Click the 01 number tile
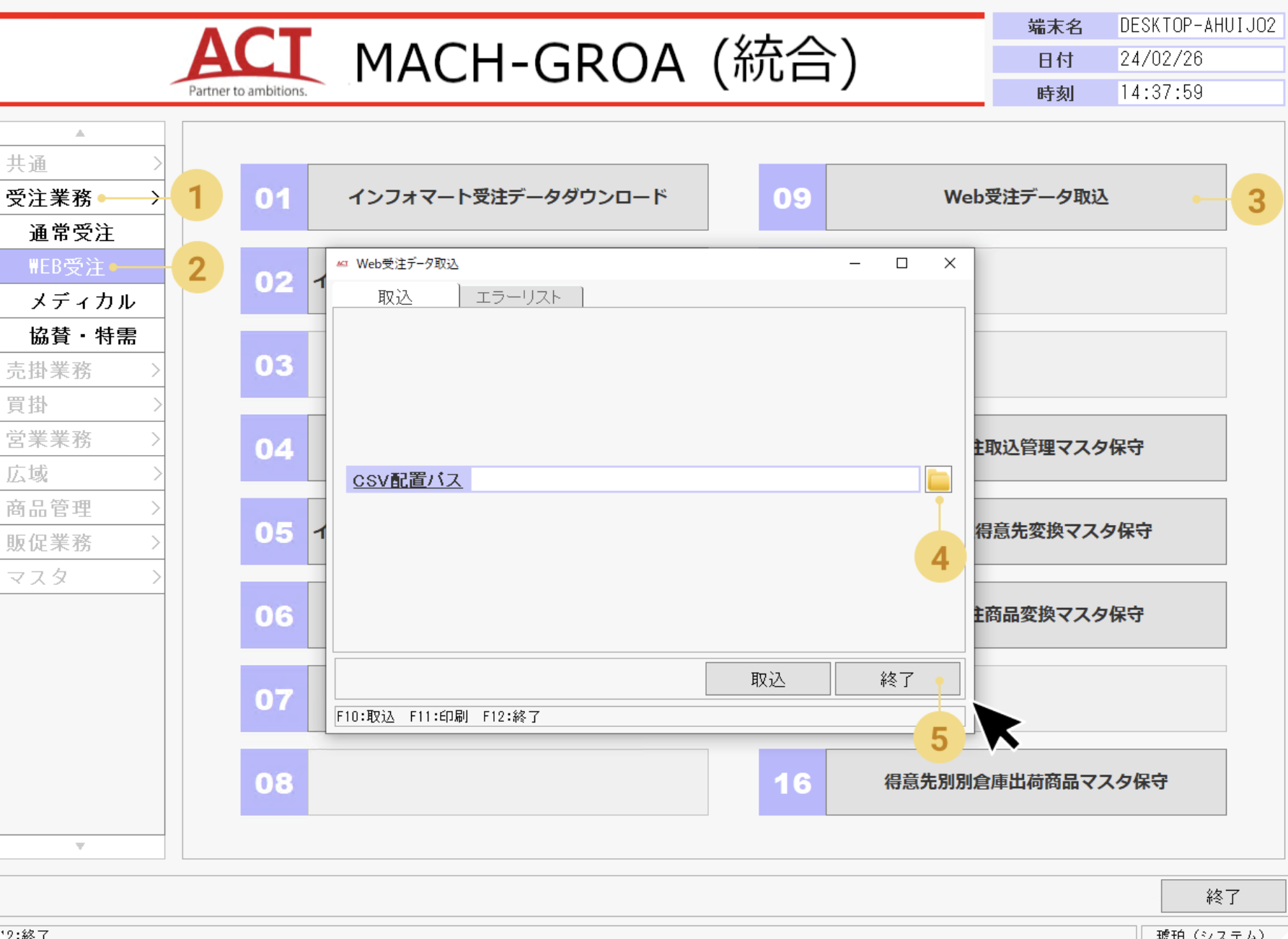 coord(274,197)
